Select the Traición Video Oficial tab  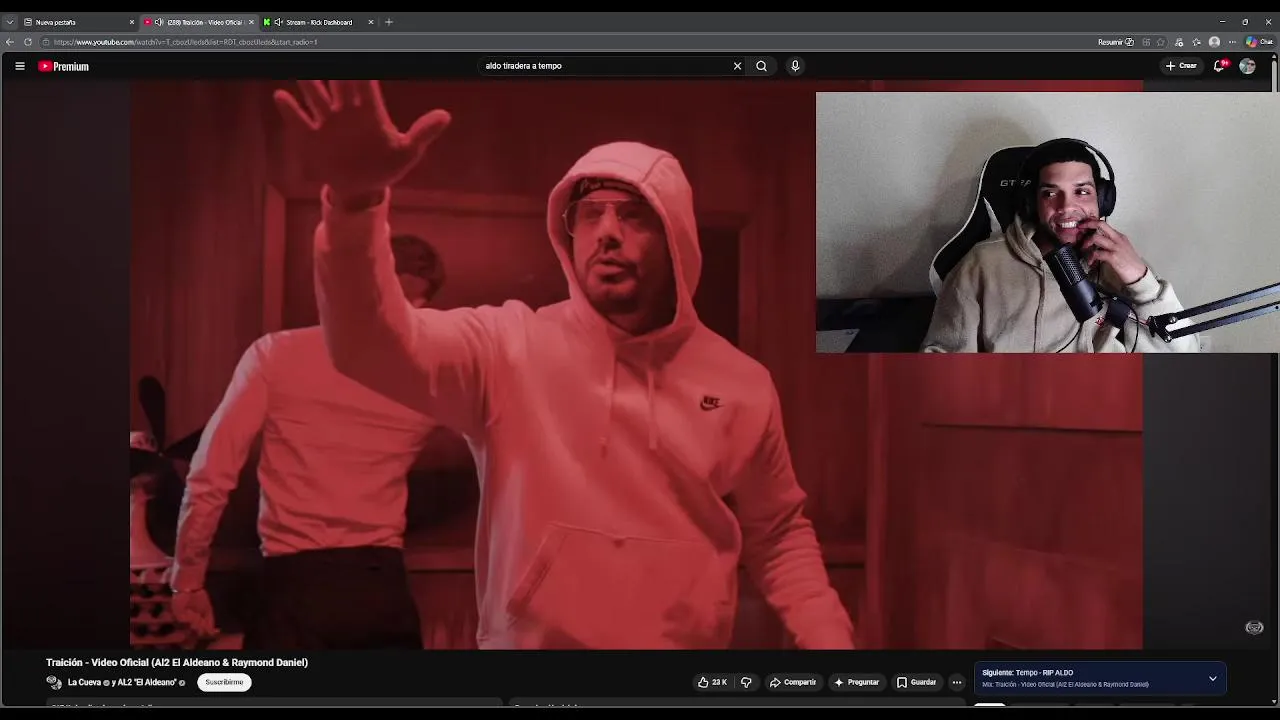(205, 22)
